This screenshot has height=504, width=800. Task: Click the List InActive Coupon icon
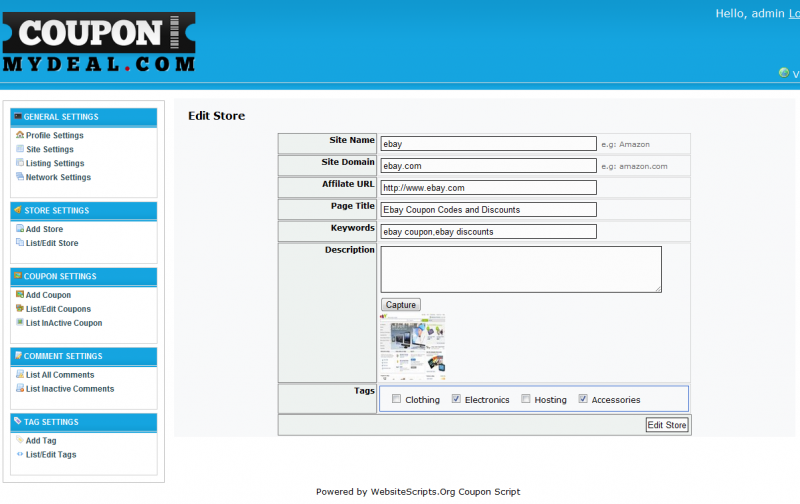[x=20, y=322]
